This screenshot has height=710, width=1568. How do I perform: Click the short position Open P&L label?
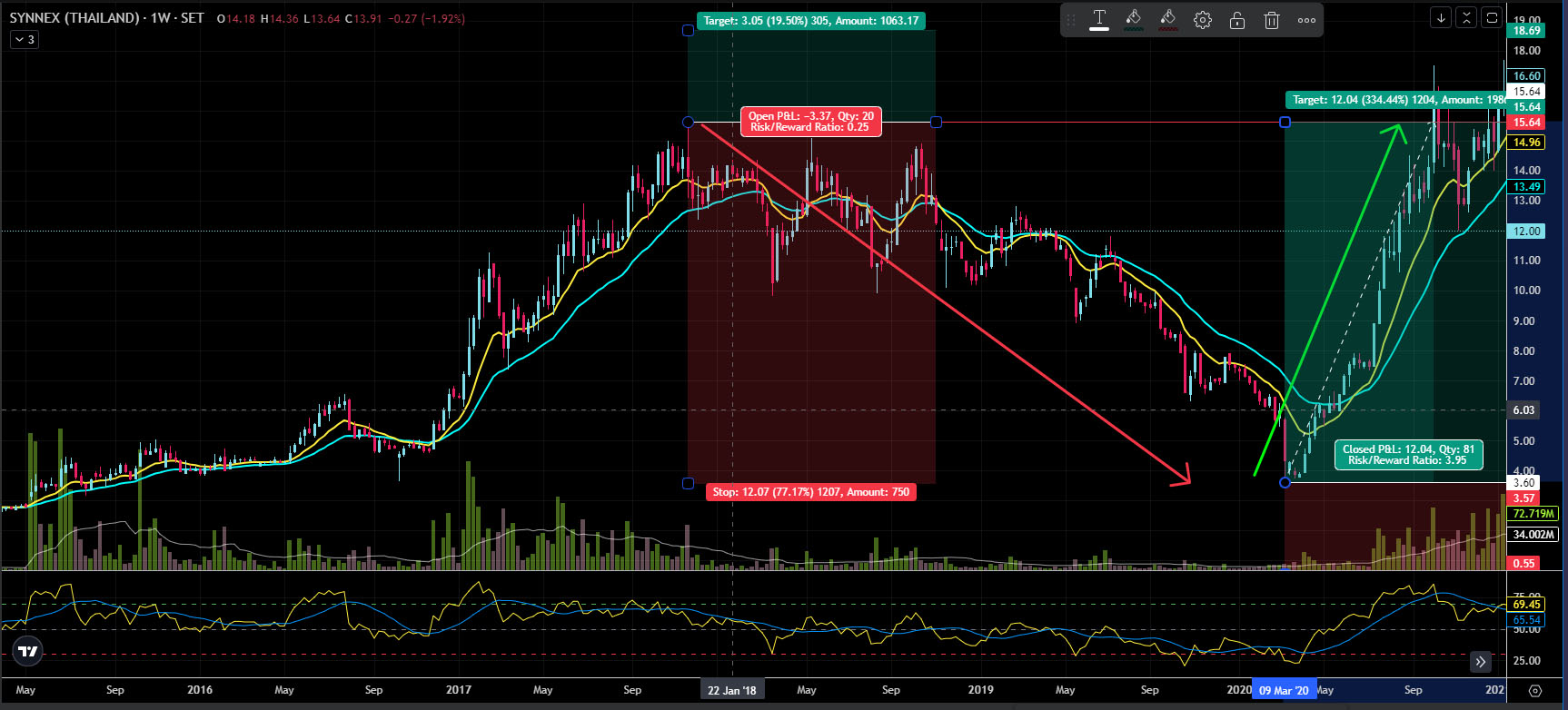point(811,122)
